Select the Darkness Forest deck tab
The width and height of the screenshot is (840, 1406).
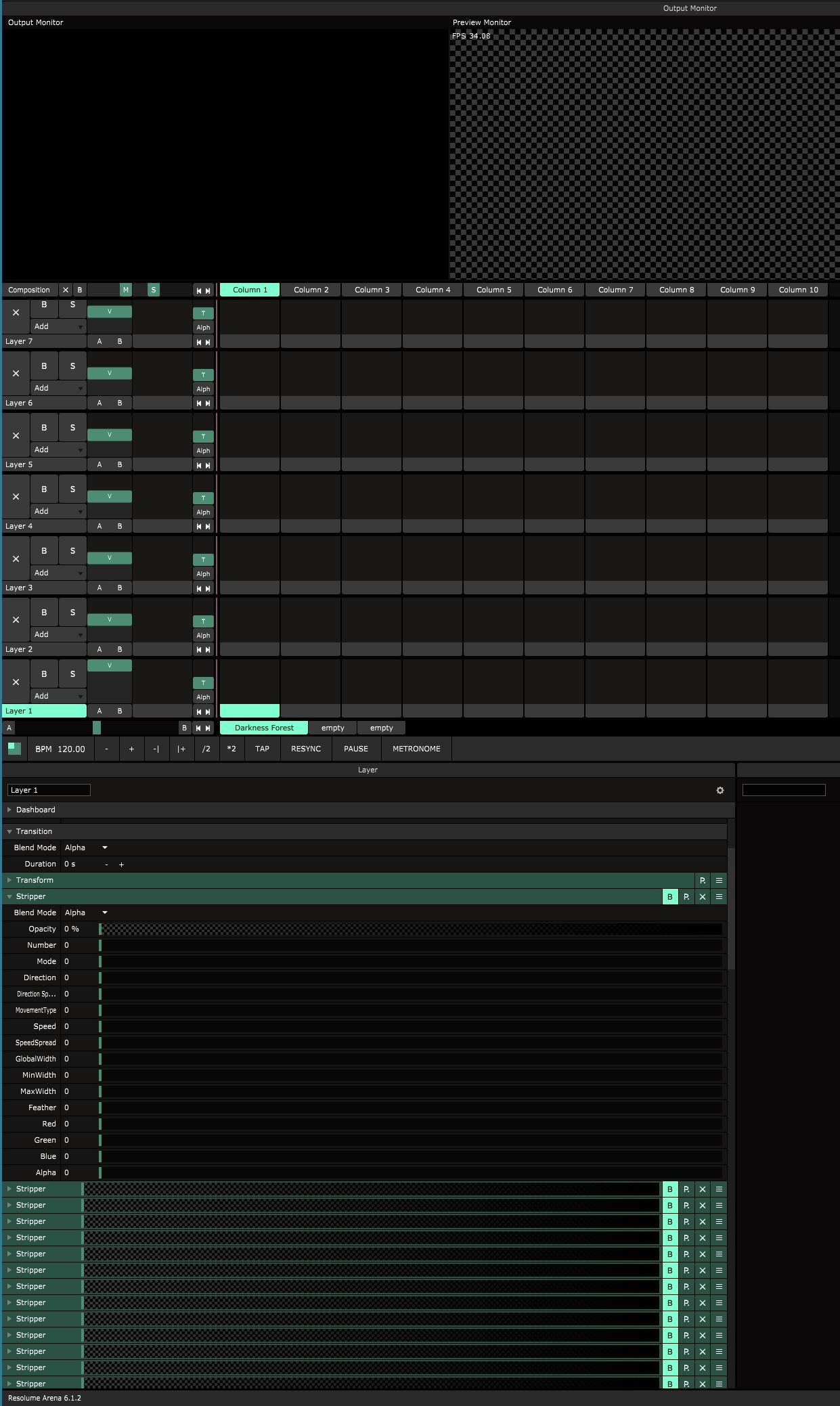(x=264, y=728)
